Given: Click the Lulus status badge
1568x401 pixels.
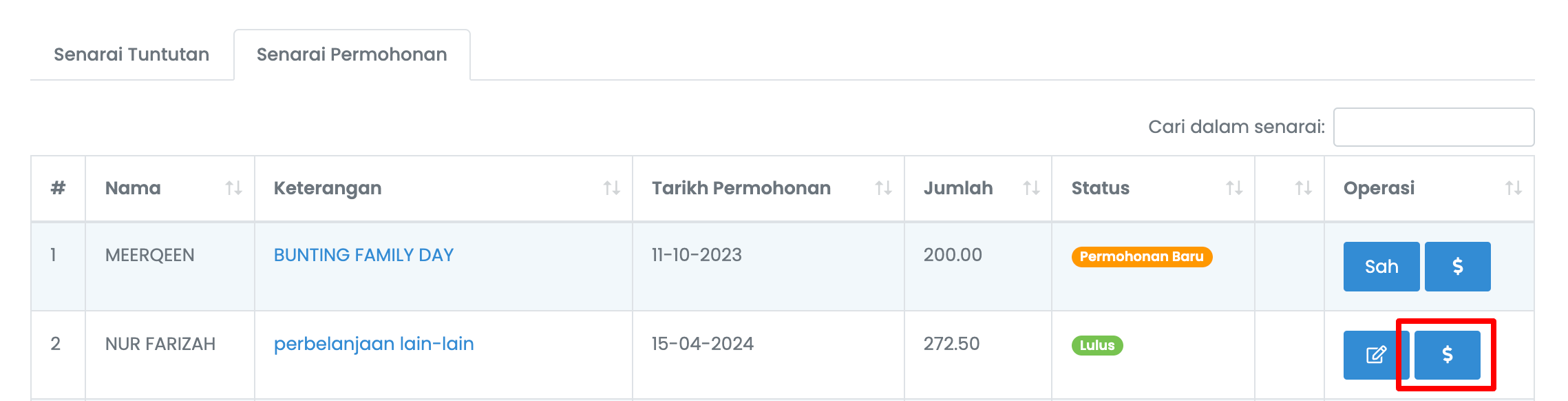Looking at the screenshot, I should [1097, 345].
